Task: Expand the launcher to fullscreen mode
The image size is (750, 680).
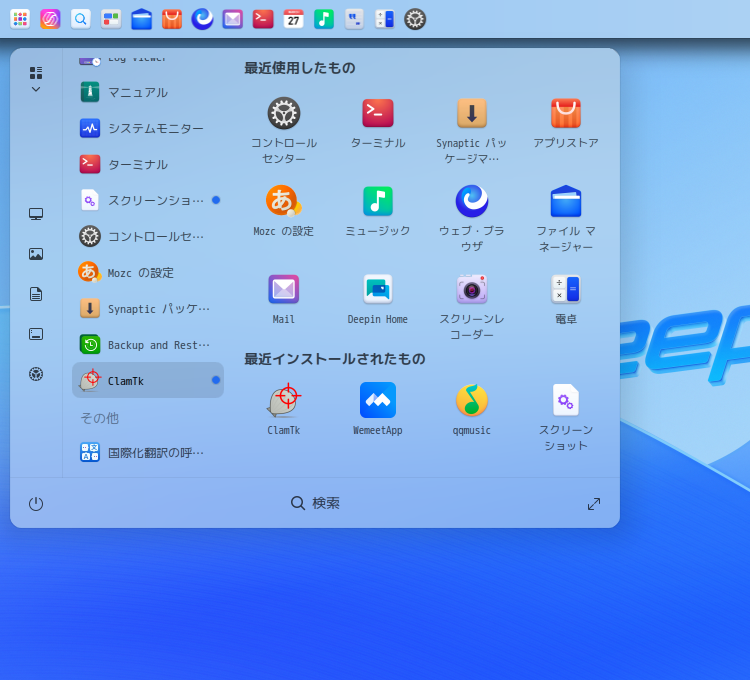Action: tap(594, 504)
